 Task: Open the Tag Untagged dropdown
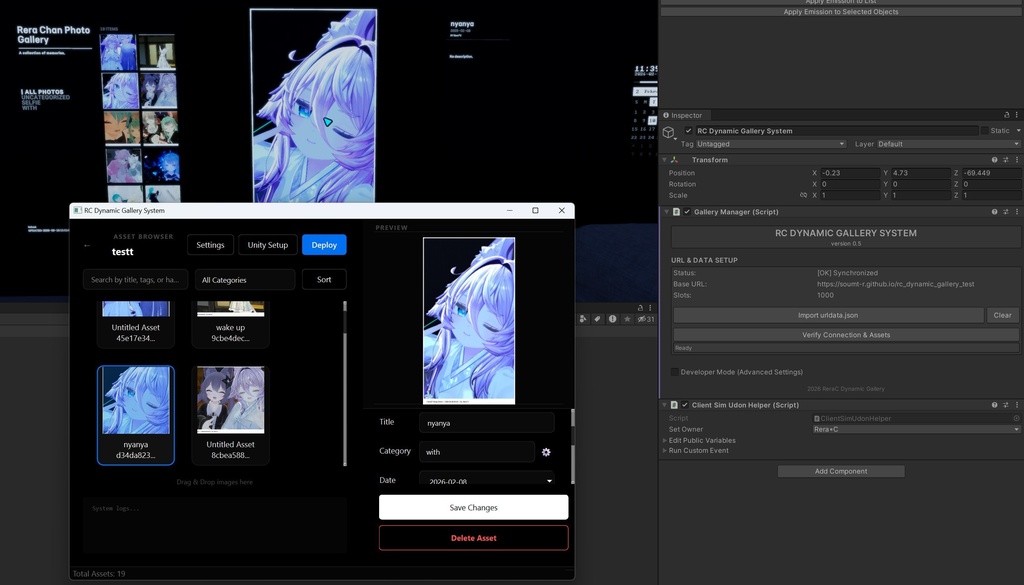(x=770, y=143)
